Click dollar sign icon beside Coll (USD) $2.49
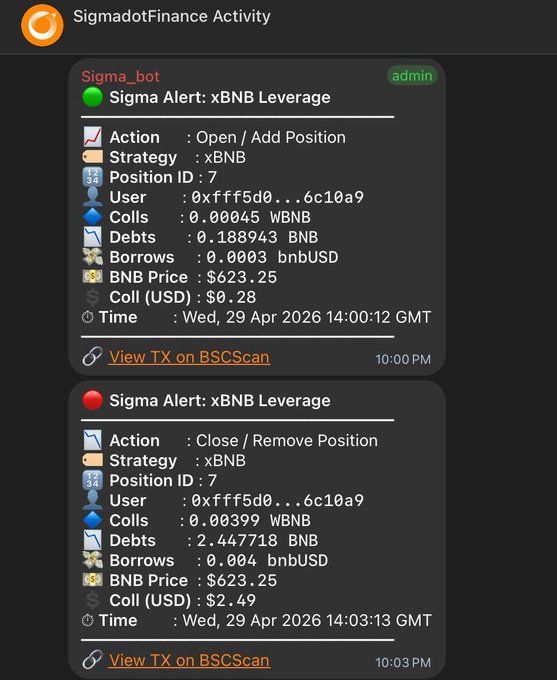Image resolution: width=557 pixels, height=680 pixels. click(92, 600)
